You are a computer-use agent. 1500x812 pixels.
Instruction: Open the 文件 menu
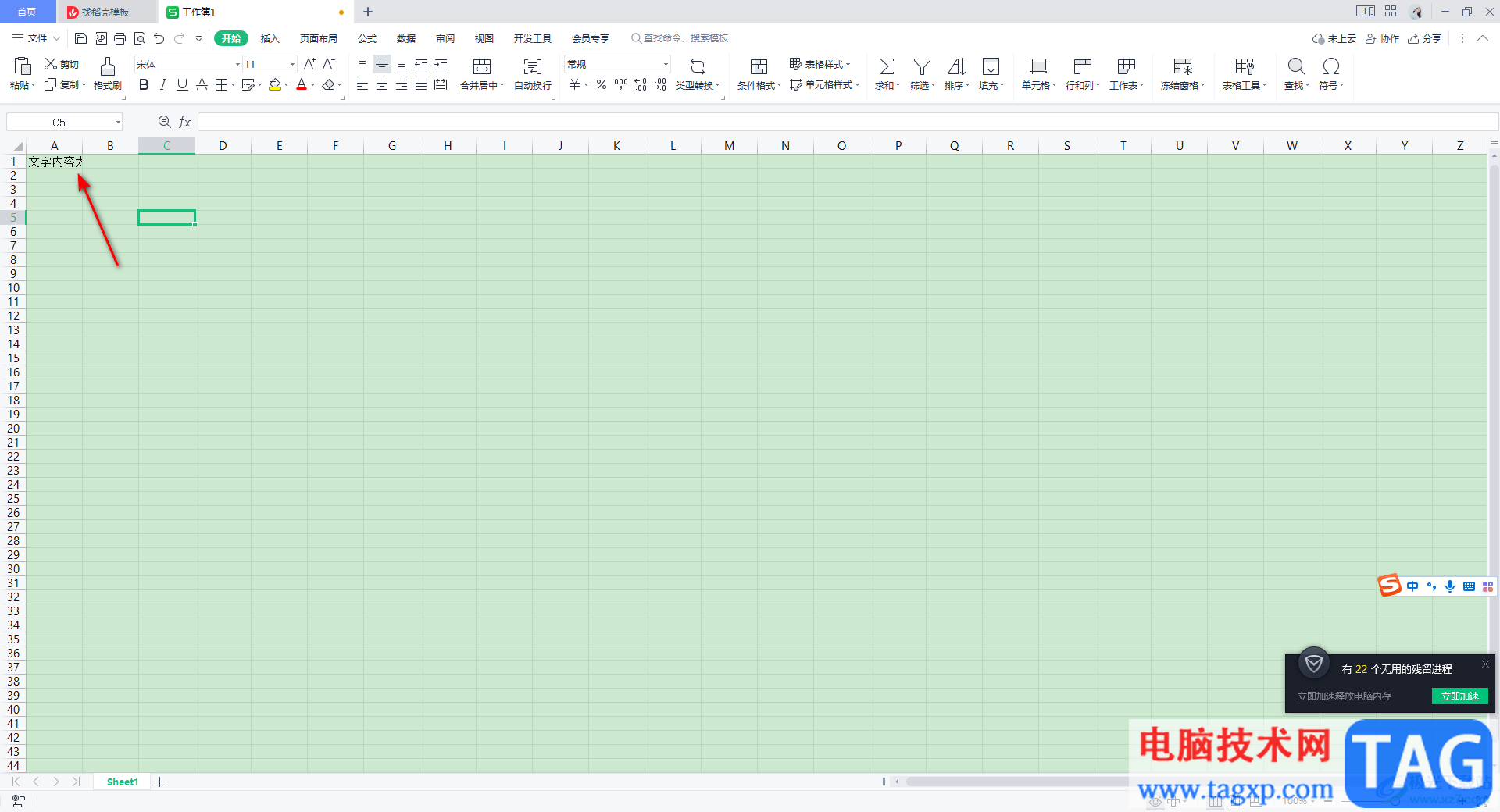pyautogui.click(x=36, y=38)
